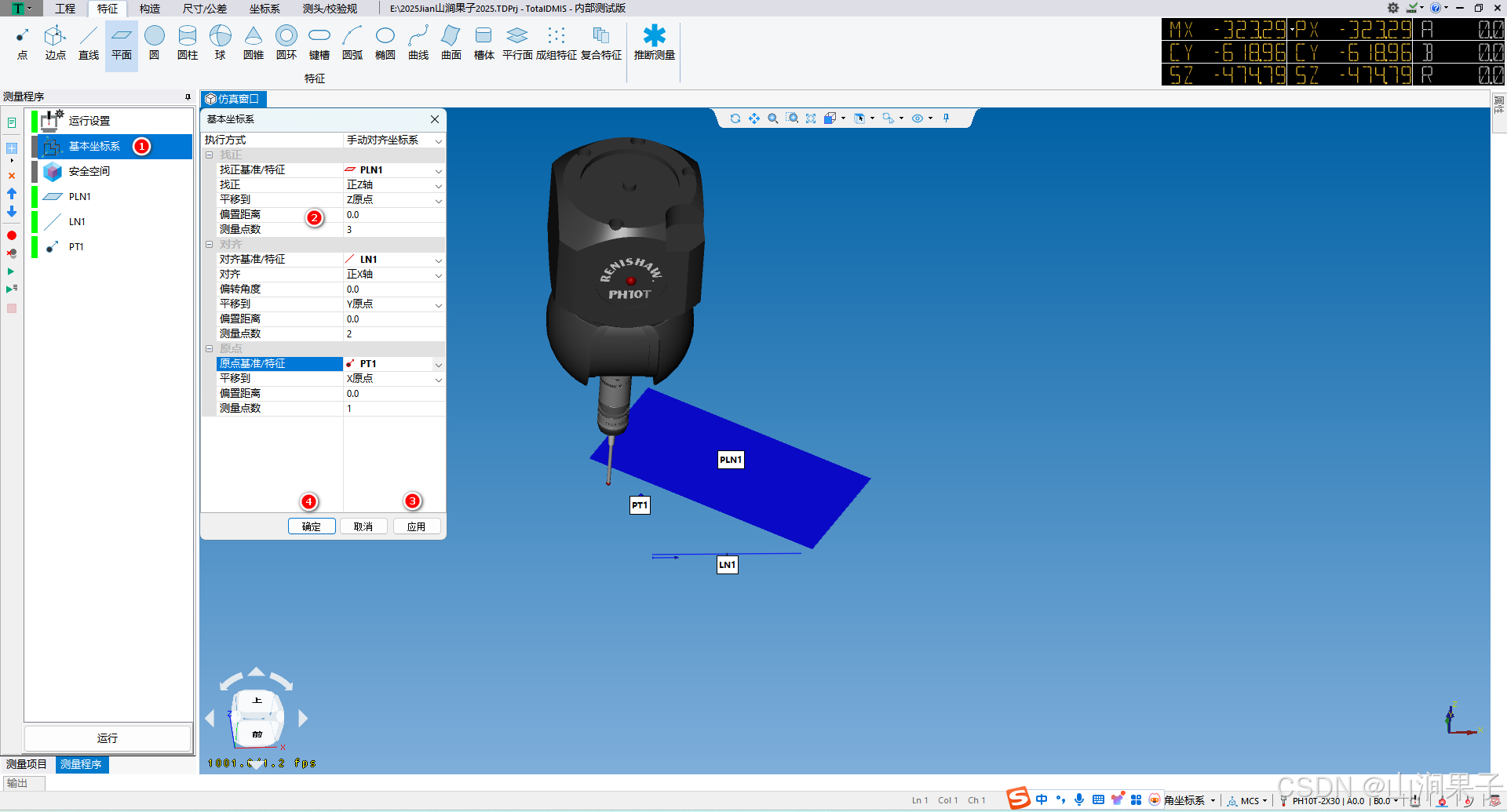The image size is (1507, 812).
Task: Select the 圆环 (torus) feature tool
Action: pos(286,44)
